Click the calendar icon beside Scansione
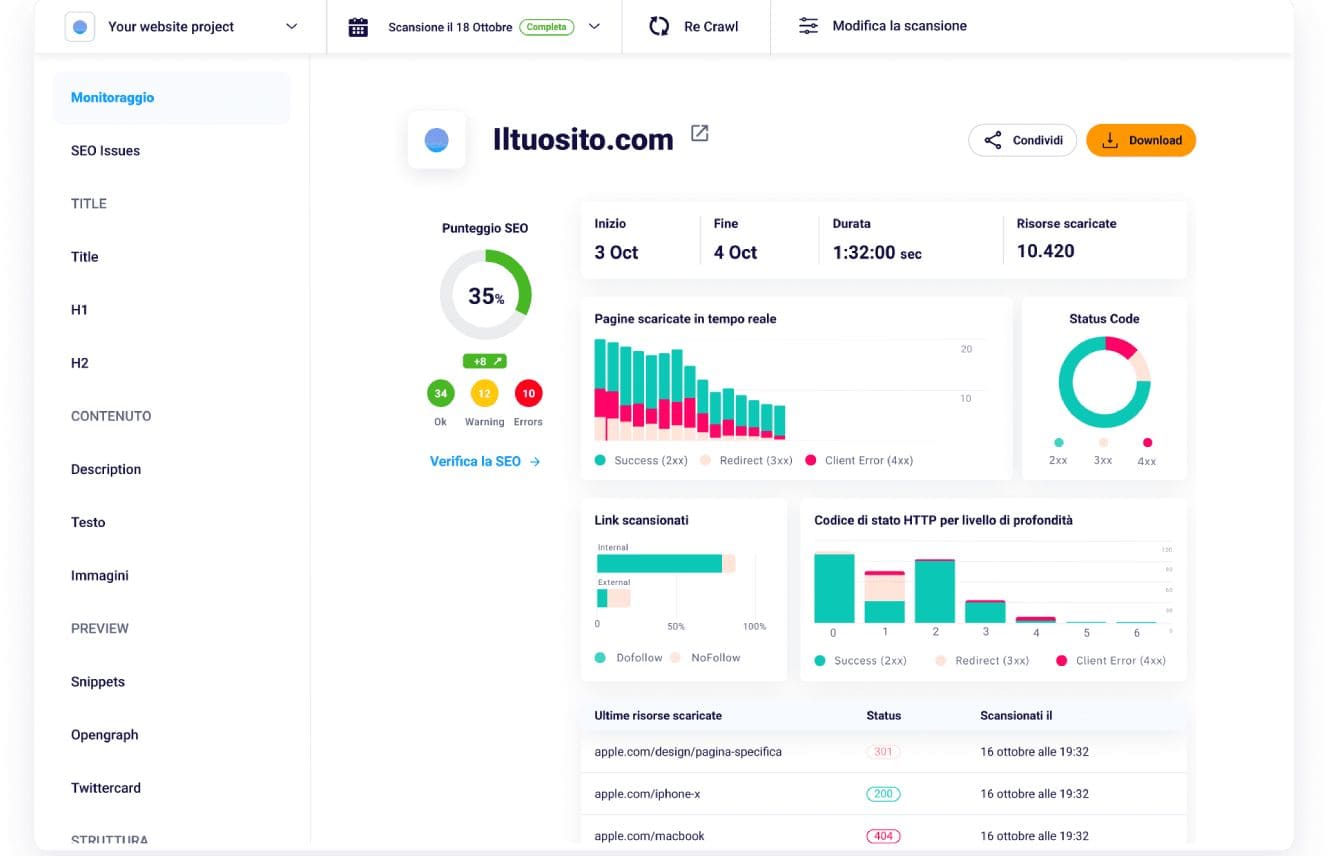The height and width of the screenshot is (856, 1330). point(358,27)
